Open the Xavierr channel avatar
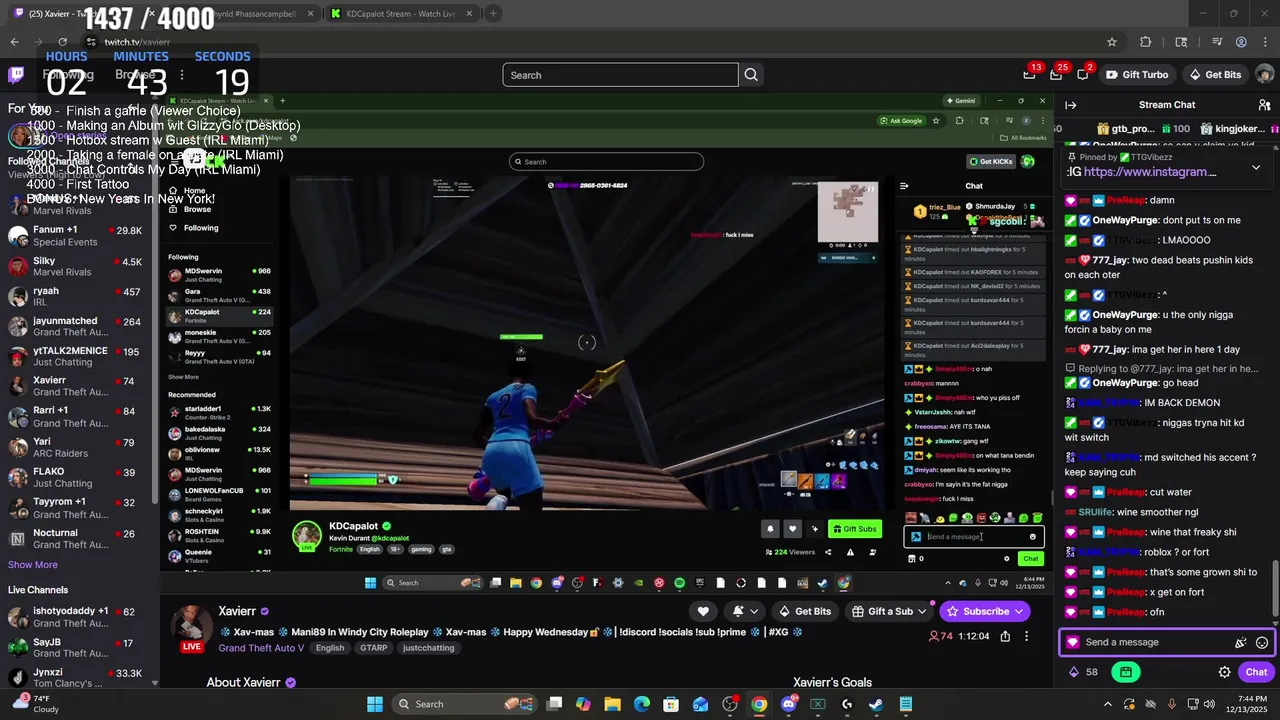 point(190,625)
